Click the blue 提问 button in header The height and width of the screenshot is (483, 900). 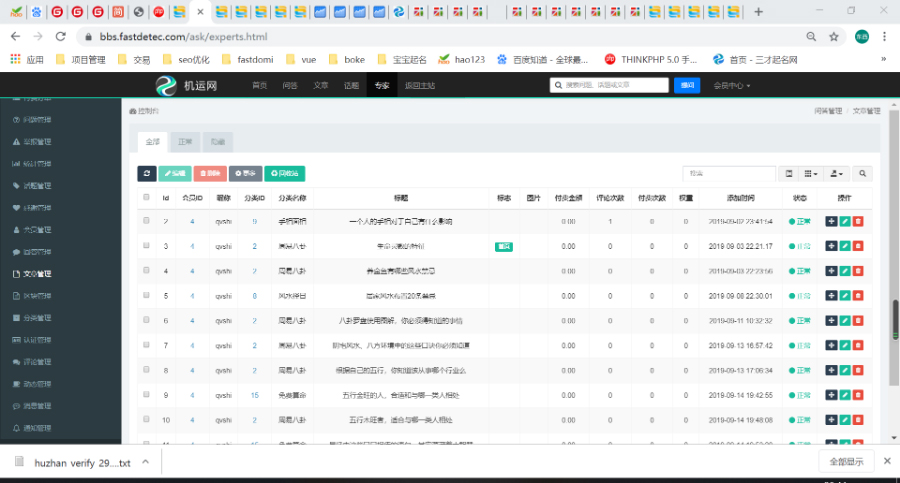[687, 86]
